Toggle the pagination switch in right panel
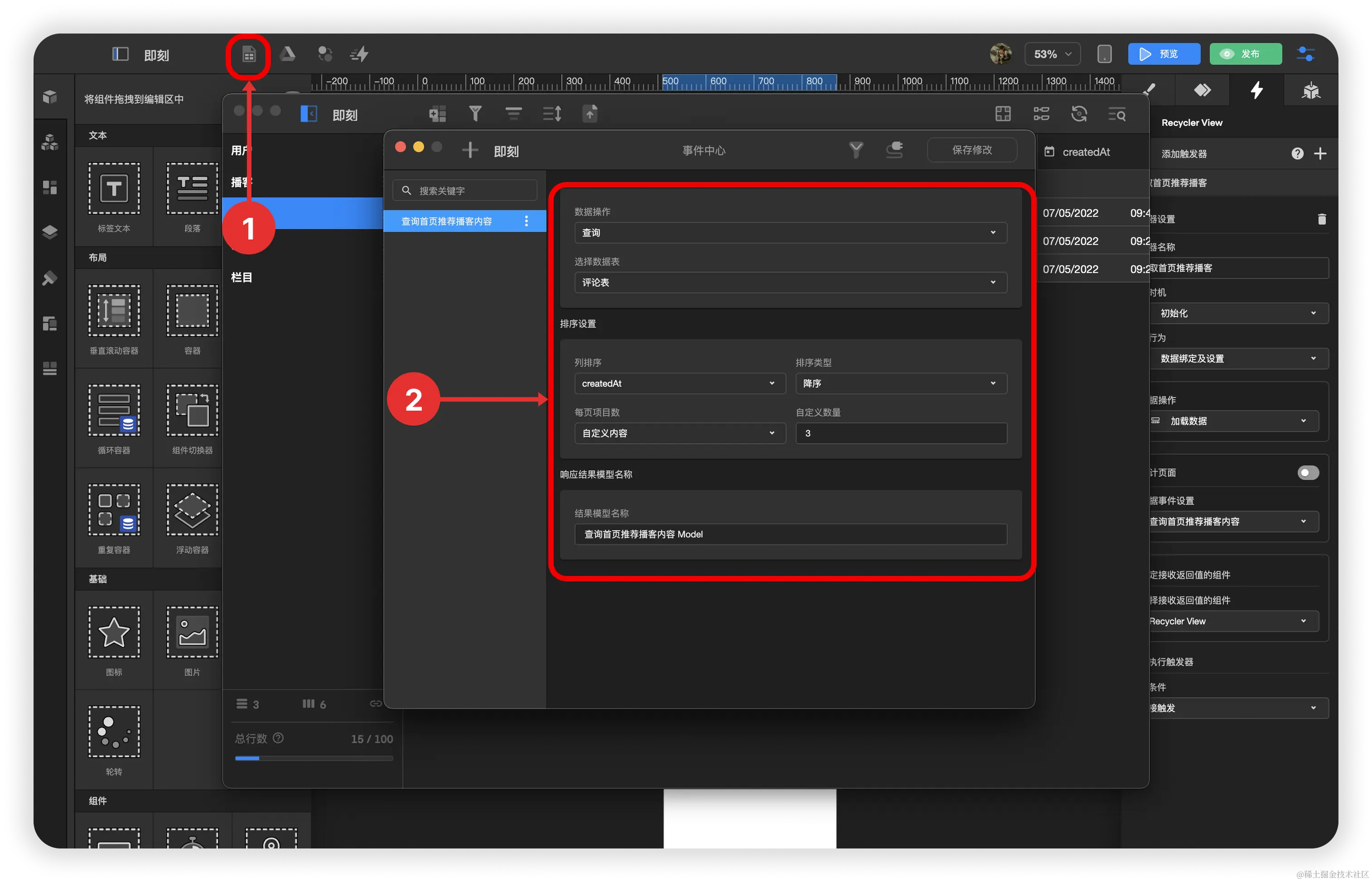 click(x=1308, y=473)
